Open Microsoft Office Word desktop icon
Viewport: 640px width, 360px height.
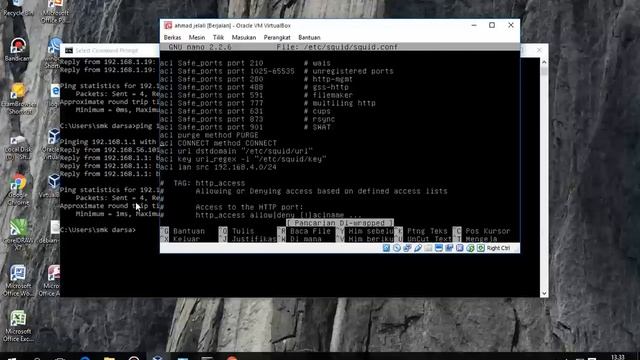pyautogui.click(x=18, y=281)
